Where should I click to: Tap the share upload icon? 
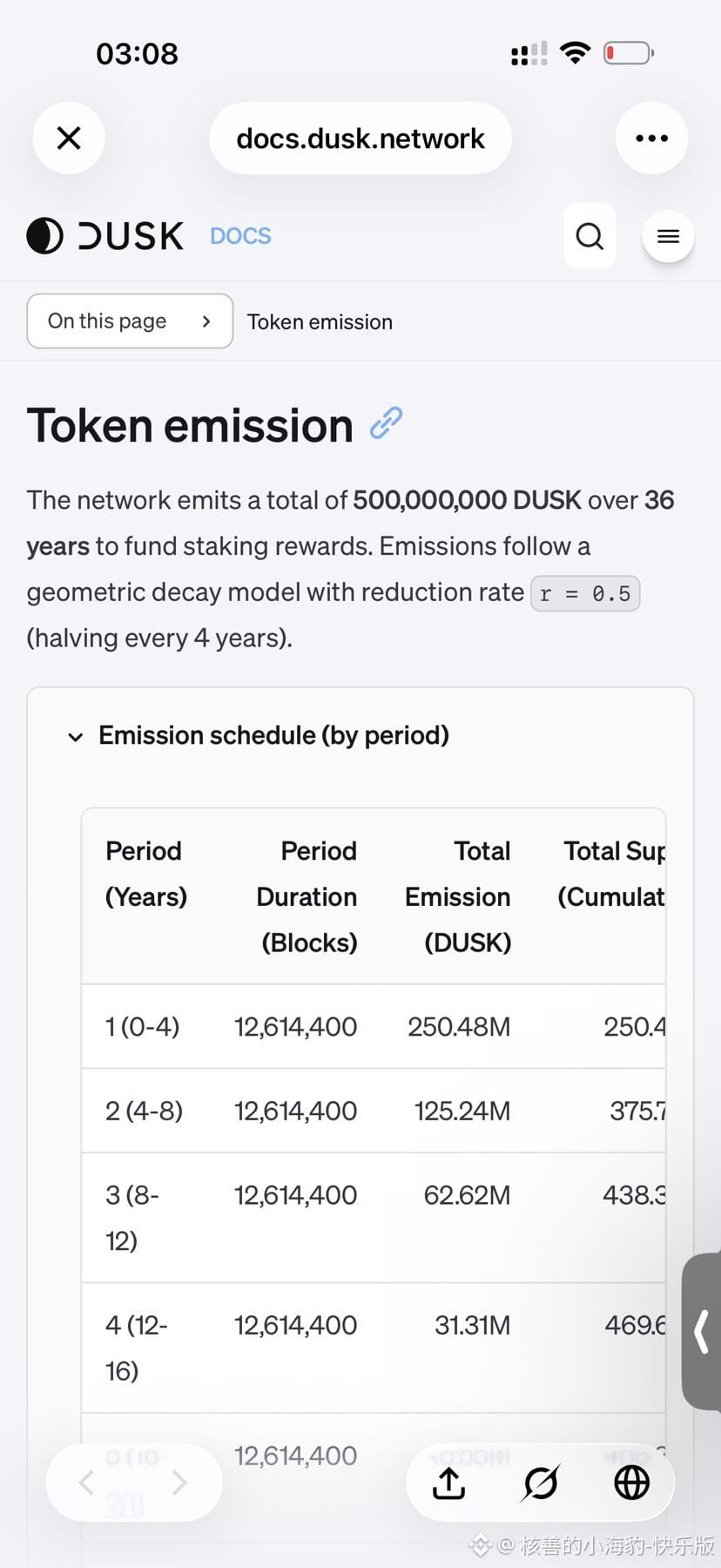point(449,1483)
